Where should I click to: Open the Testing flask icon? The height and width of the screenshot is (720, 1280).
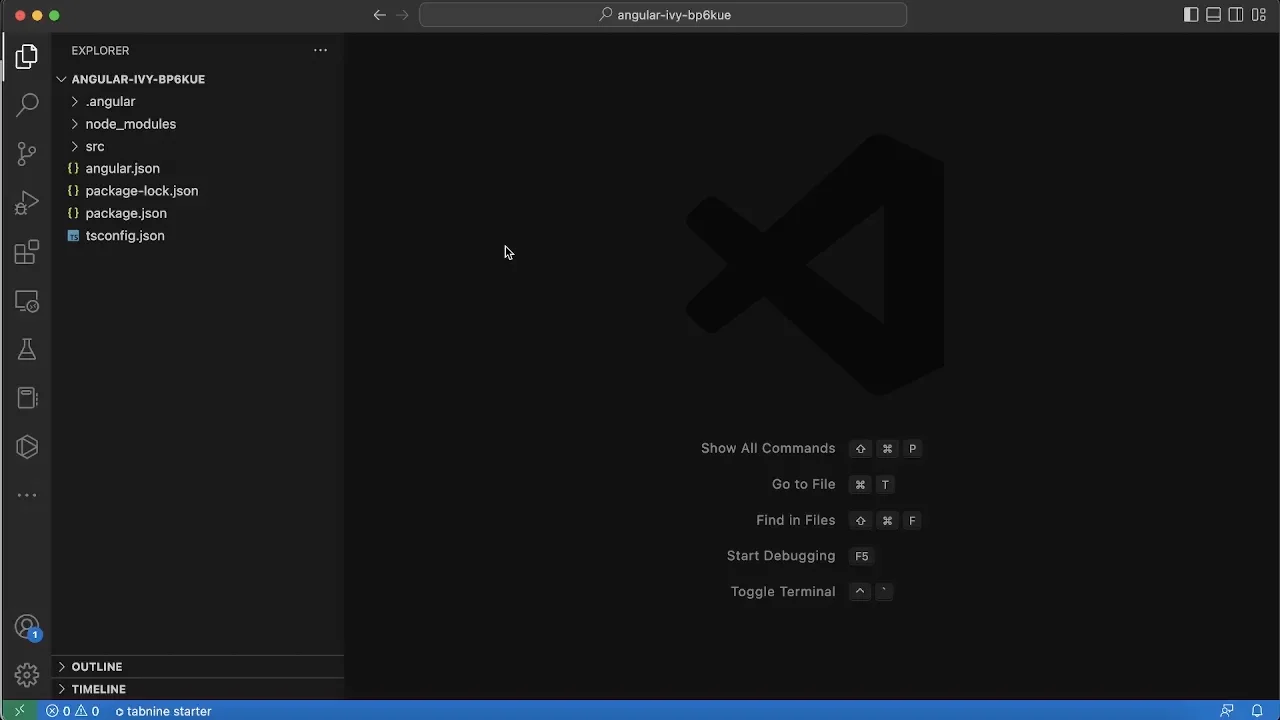point(27,349)
